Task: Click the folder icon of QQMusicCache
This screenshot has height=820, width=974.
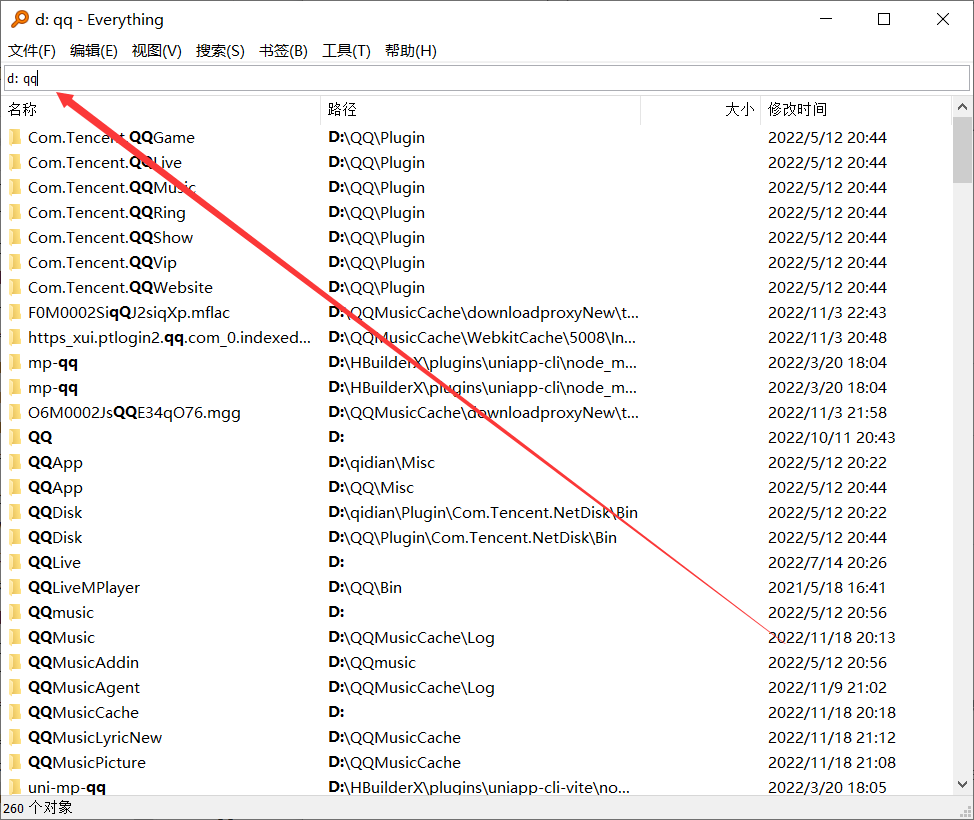Action: point(16,713)
